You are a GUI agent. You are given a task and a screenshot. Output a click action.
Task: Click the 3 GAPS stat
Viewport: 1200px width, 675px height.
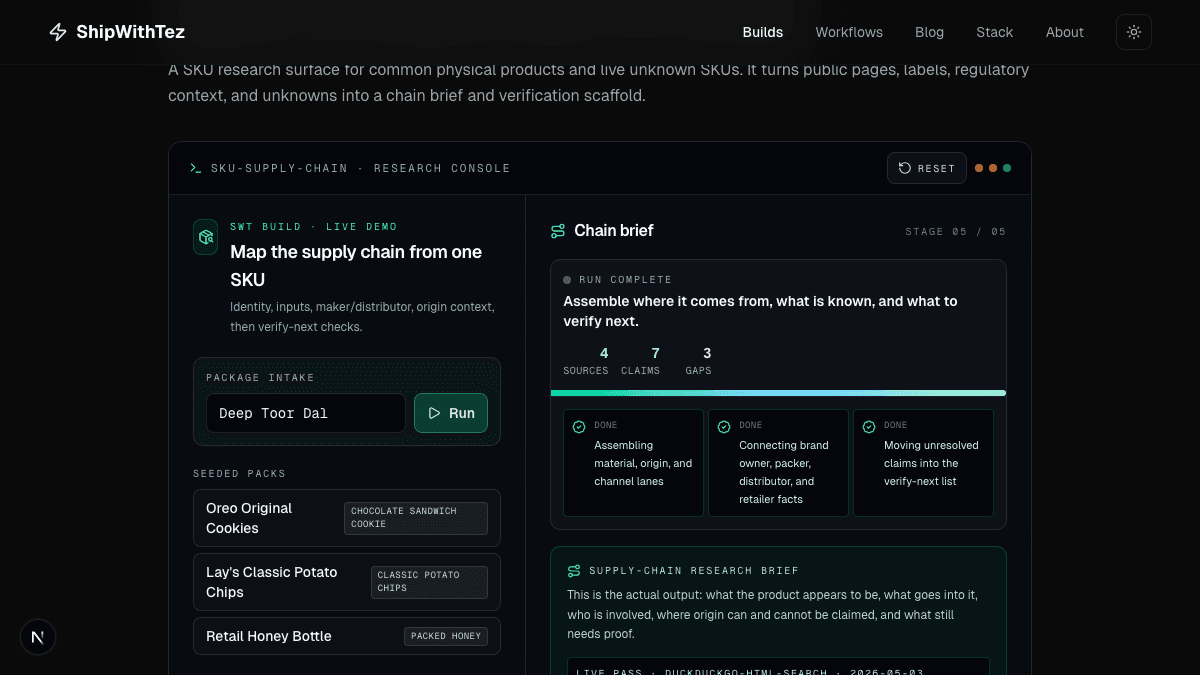tap(698, 361)
